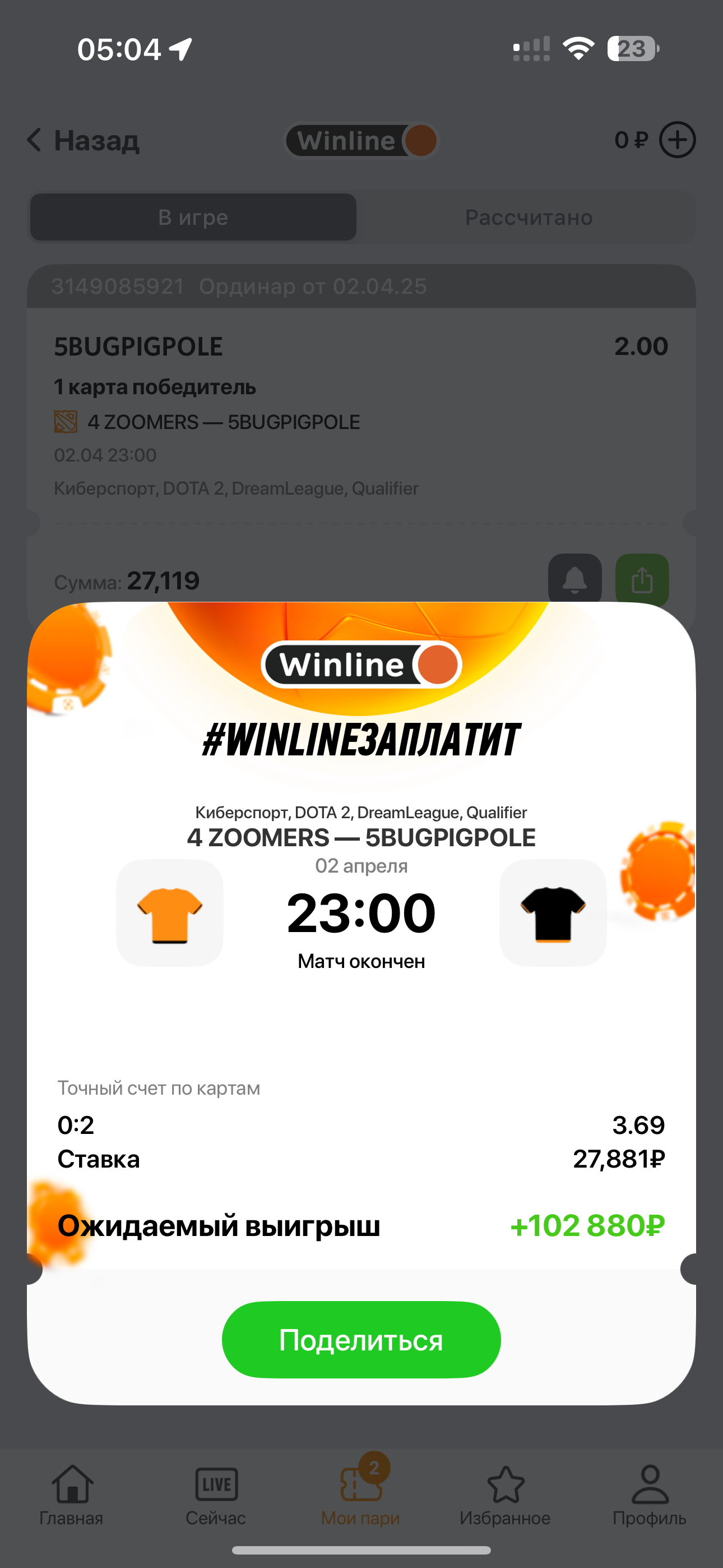Image resolution: width=723 pixels, height=1568 pixels.
Task: Tap the Winline logo in the header
Action: point(361,141)
